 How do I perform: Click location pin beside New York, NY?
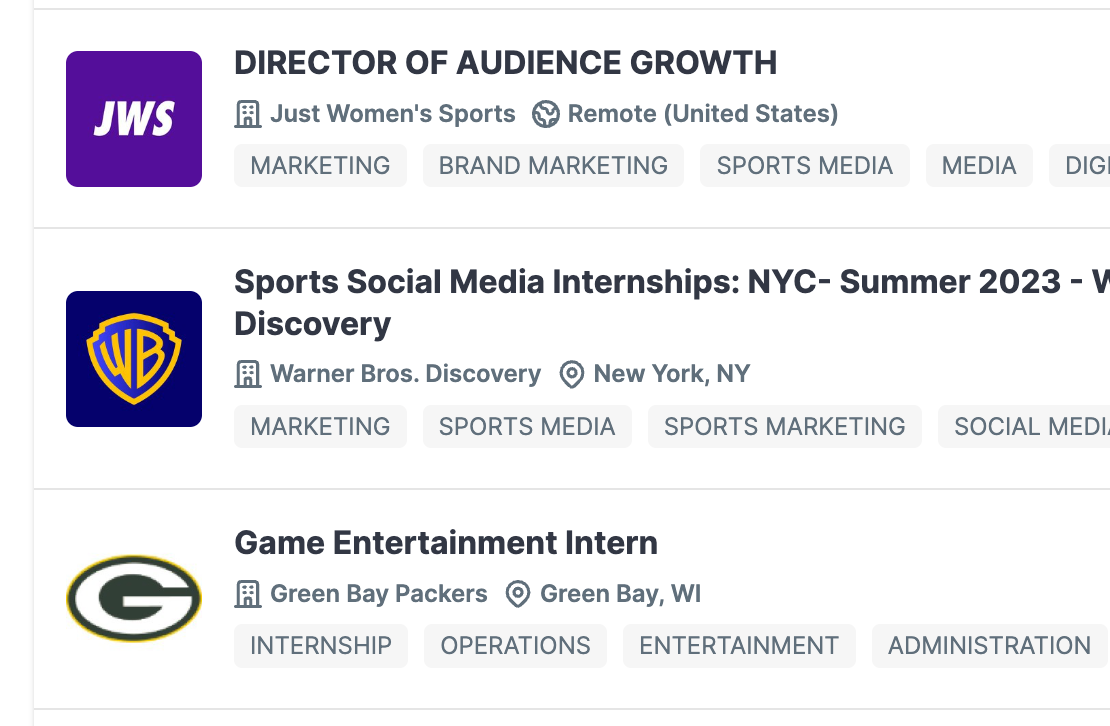571,375
